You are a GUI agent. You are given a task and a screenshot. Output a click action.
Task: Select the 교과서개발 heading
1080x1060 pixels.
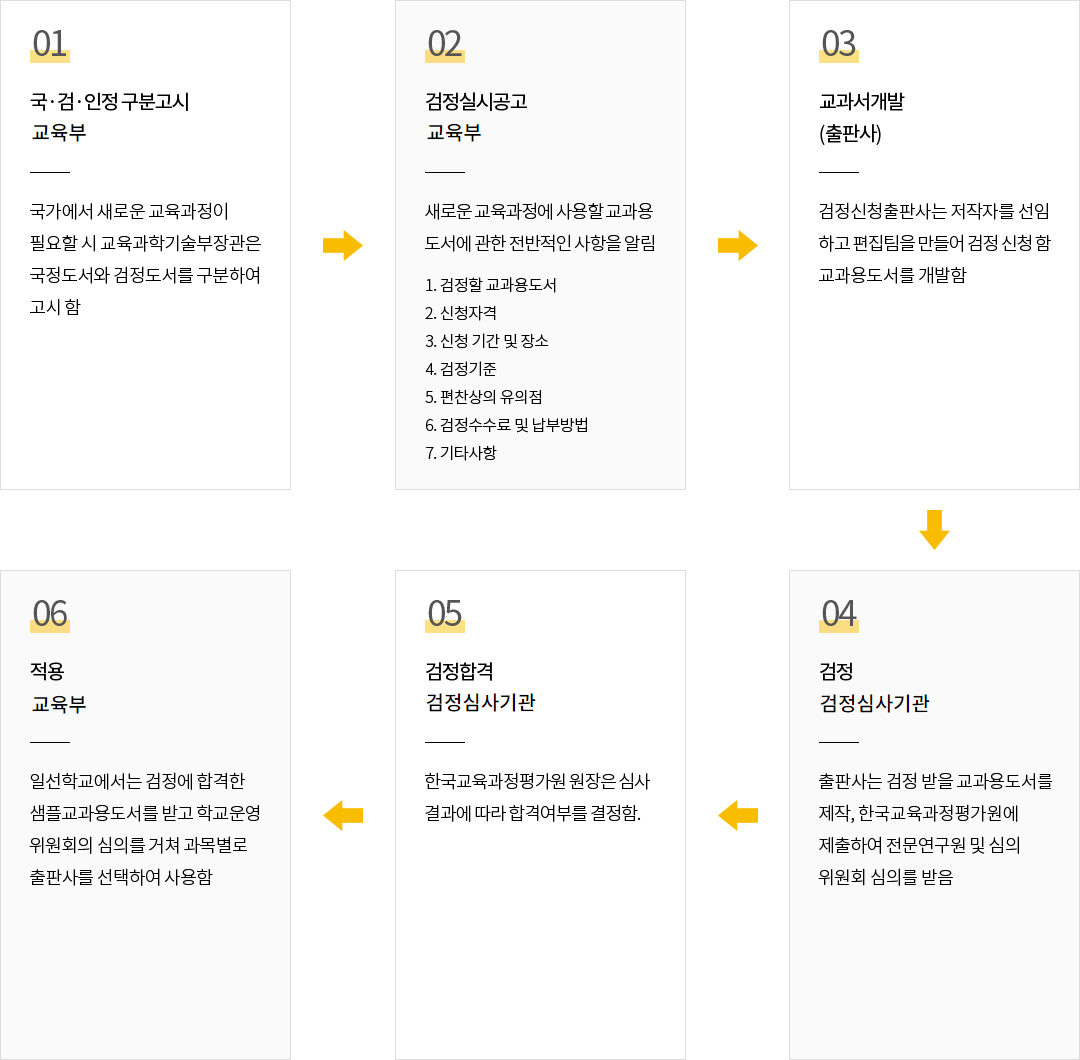[x=861, y=101]
